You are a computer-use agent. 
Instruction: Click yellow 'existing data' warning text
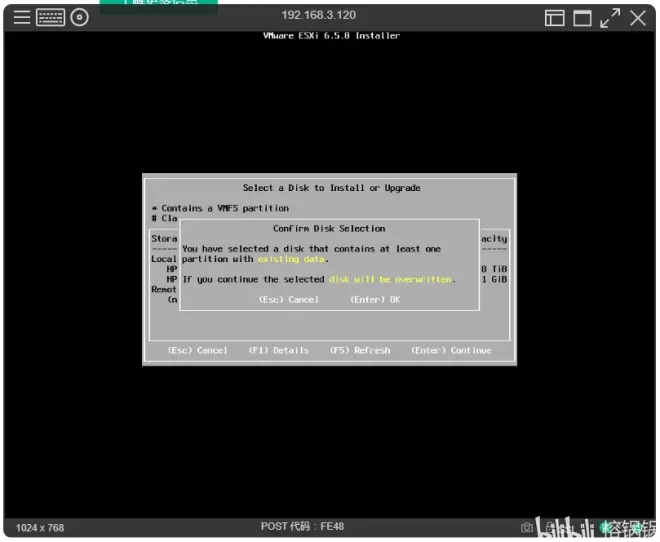coord(292,259)
